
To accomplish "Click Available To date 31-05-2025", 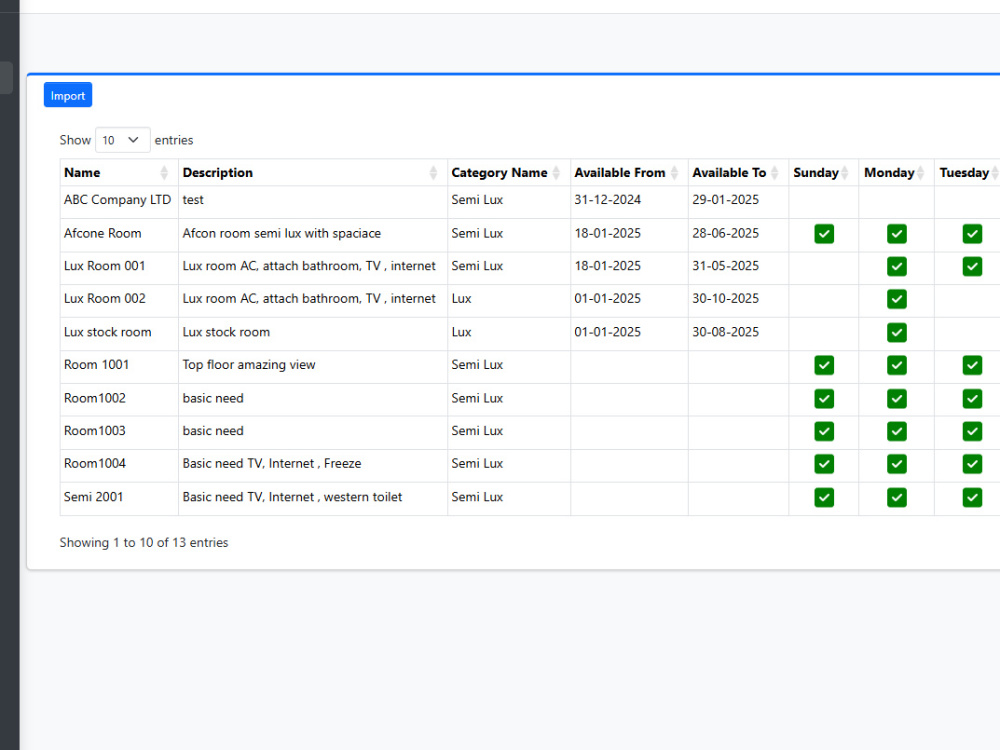I will tap(725, 266).
